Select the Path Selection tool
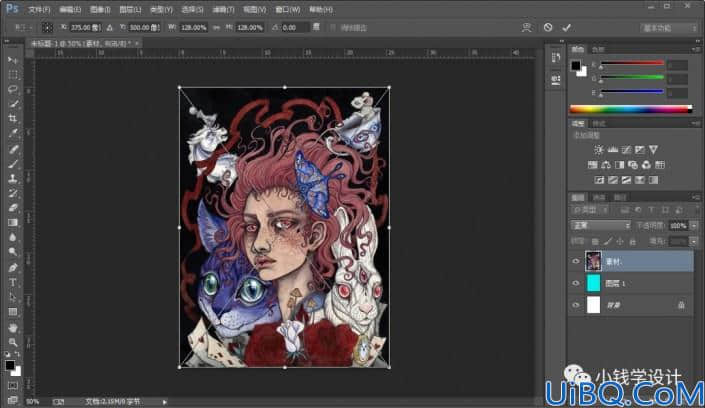The height and width of the screenshot is (408, 705). [x=13, y=297]
